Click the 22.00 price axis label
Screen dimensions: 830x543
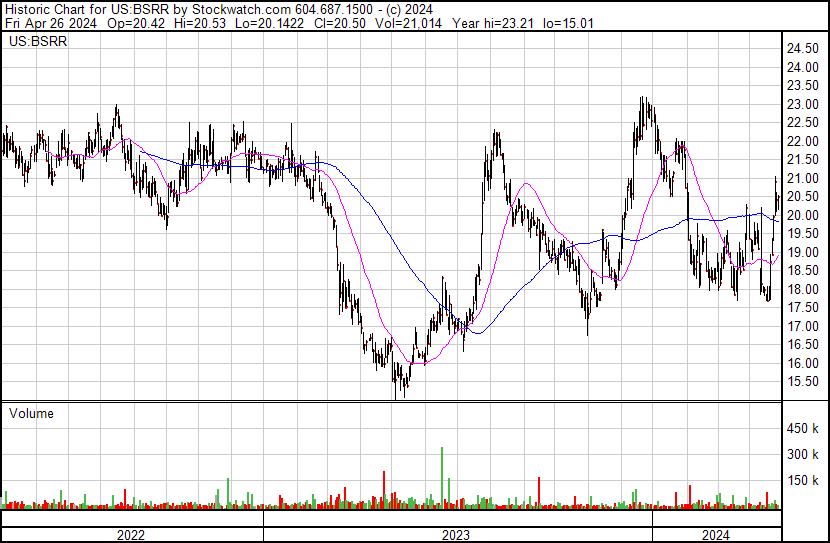802,141
